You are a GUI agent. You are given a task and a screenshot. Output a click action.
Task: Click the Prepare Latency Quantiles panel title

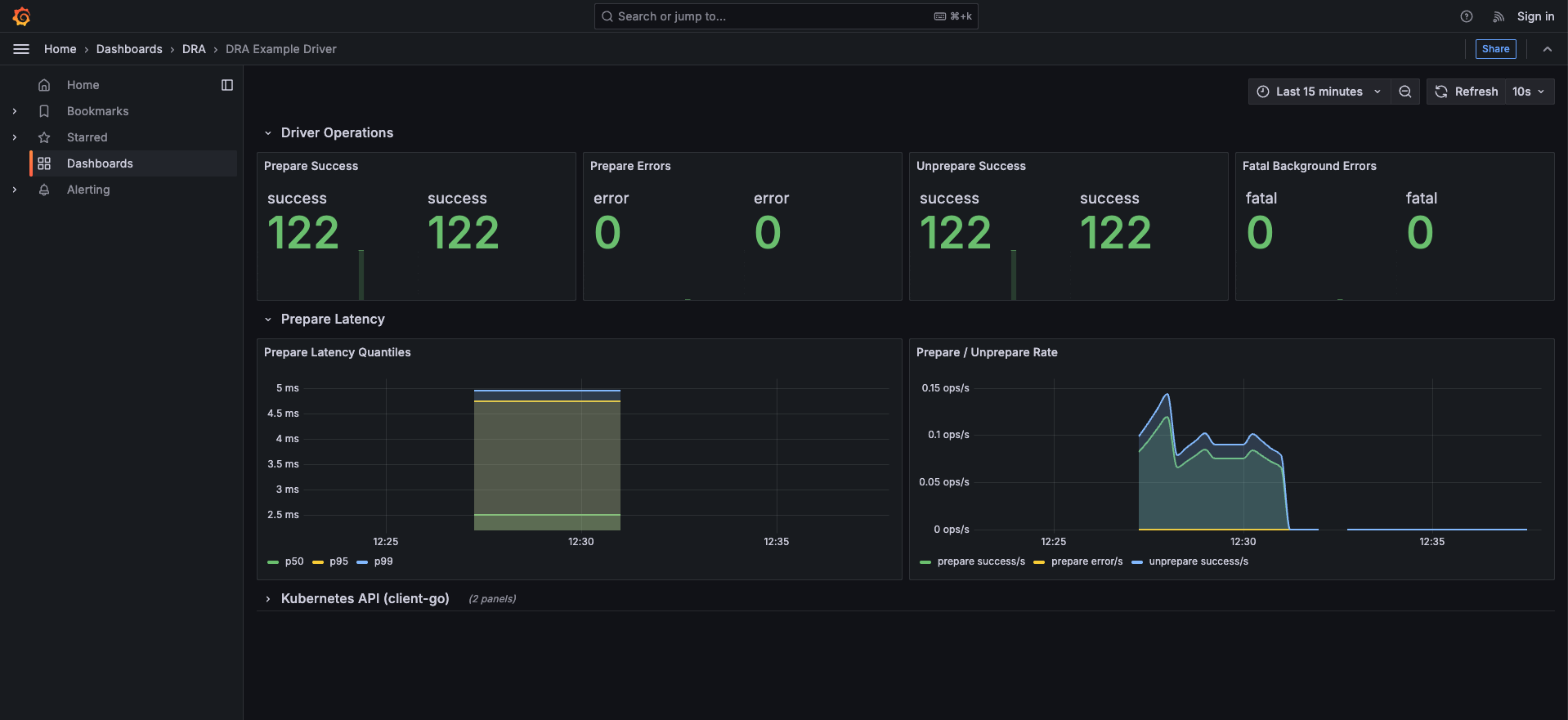[x=337, y=352]
